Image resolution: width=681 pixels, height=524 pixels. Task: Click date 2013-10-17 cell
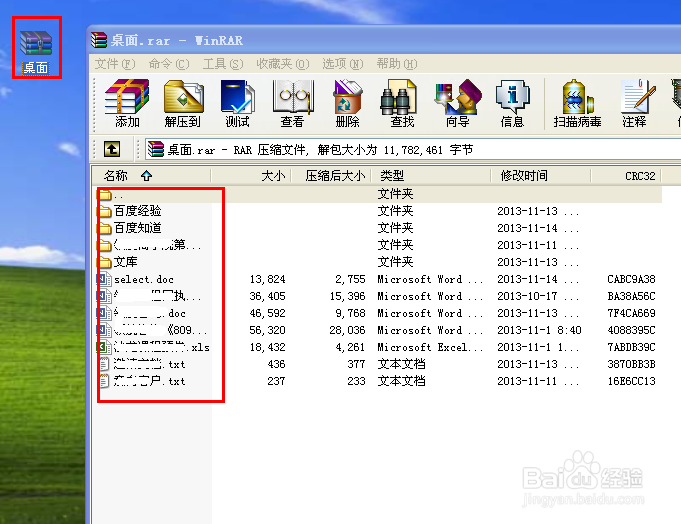coord(538,296)
